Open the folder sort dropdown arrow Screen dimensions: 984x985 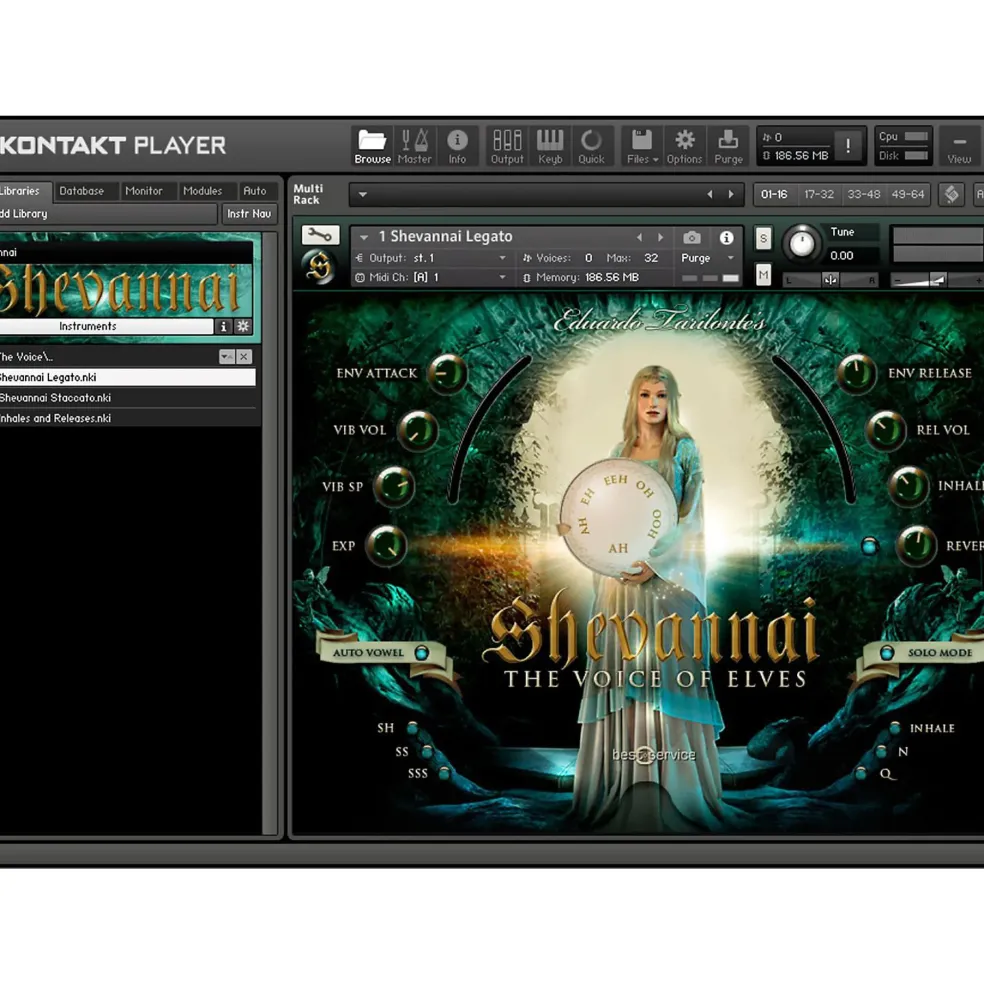226,357
